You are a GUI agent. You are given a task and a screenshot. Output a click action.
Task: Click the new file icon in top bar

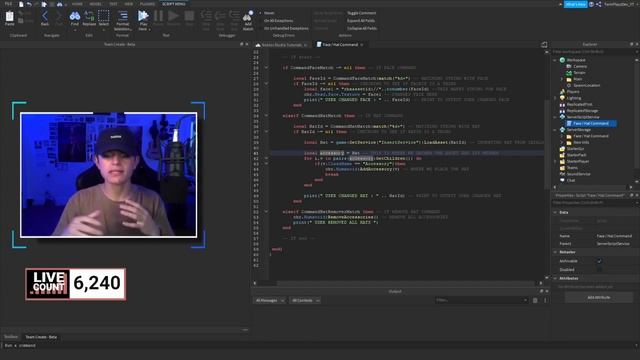[21, 4]
